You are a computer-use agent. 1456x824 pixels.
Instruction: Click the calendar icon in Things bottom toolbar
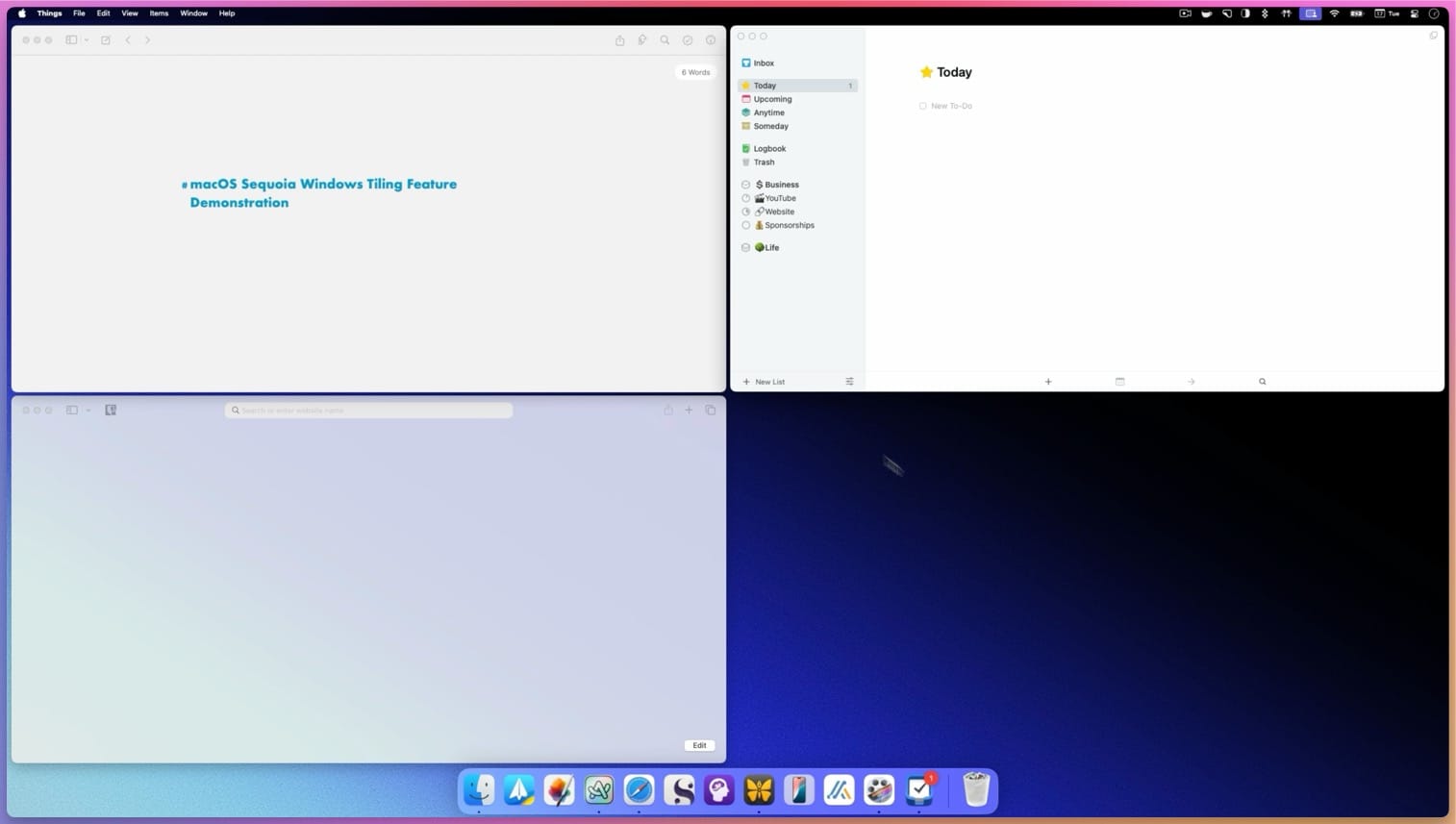(1119, 382)
